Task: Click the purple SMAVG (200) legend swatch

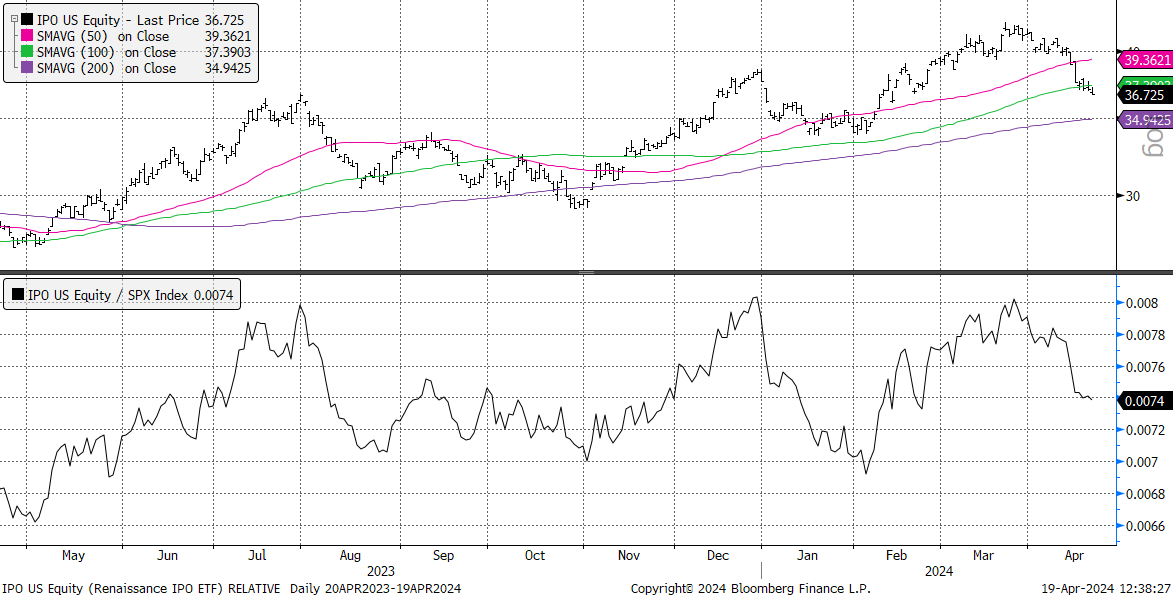Action: point(26,68)
